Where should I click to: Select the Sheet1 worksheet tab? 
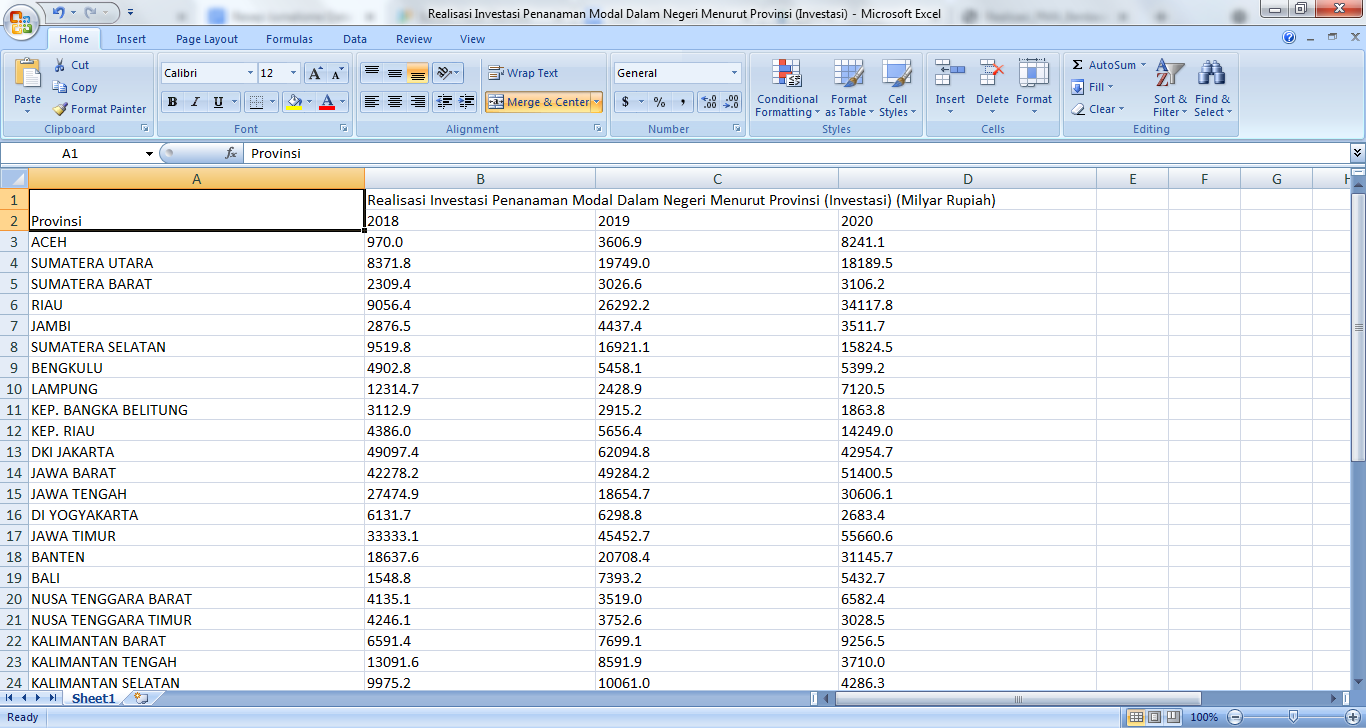pyautogui.click(x=93, y=699)
